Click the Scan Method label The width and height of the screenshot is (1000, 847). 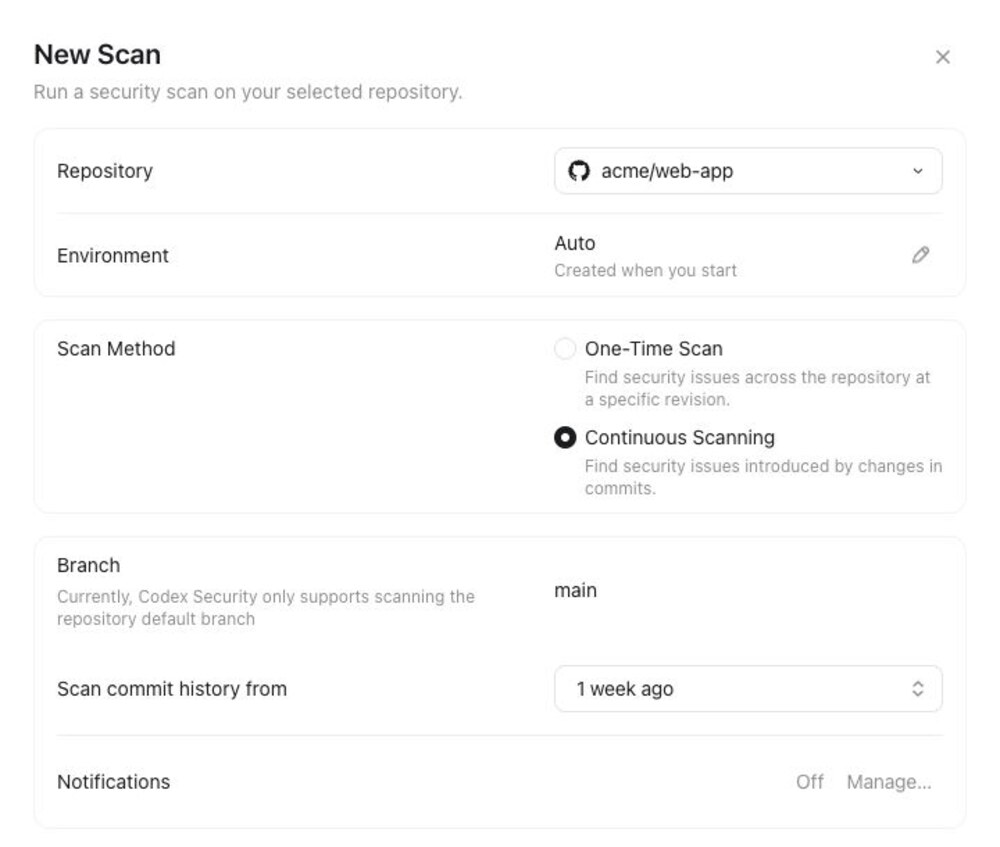pos(116,349)
